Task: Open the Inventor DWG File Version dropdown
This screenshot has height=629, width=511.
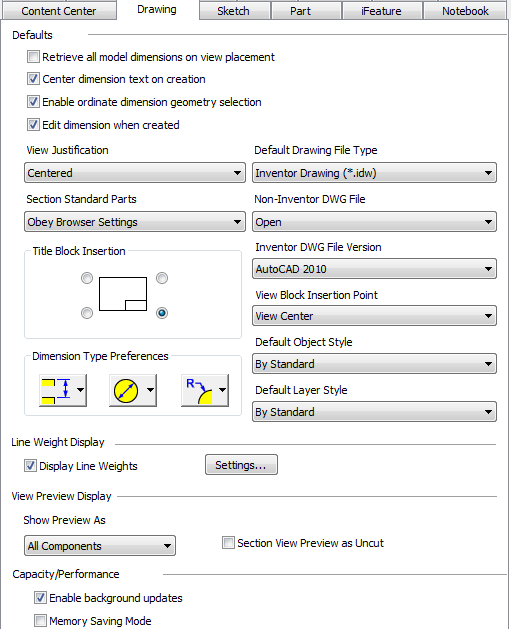Action: tap(374, 269)
